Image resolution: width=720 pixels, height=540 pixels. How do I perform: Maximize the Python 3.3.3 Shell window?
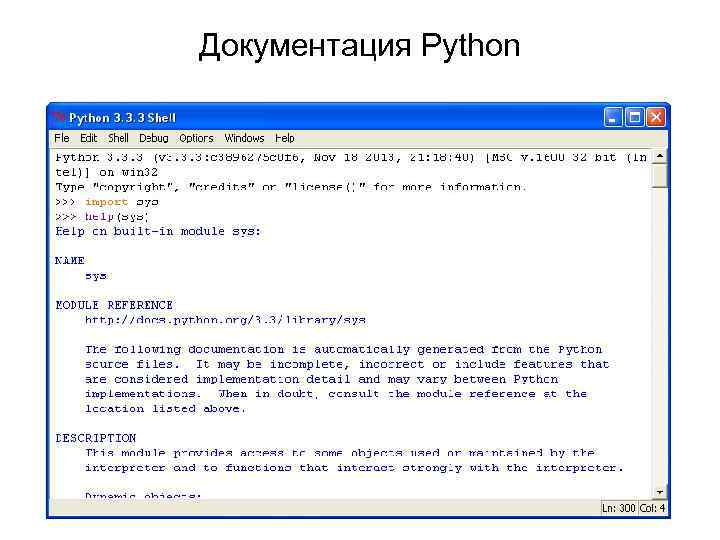coord(635,118)
